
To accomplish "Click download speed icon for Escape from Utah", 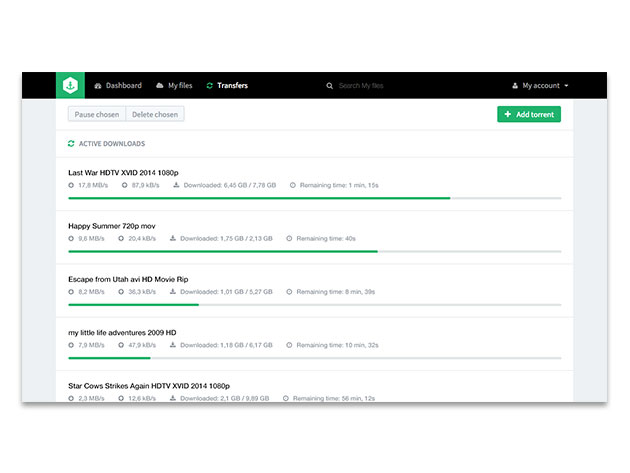I will [71, 292].
